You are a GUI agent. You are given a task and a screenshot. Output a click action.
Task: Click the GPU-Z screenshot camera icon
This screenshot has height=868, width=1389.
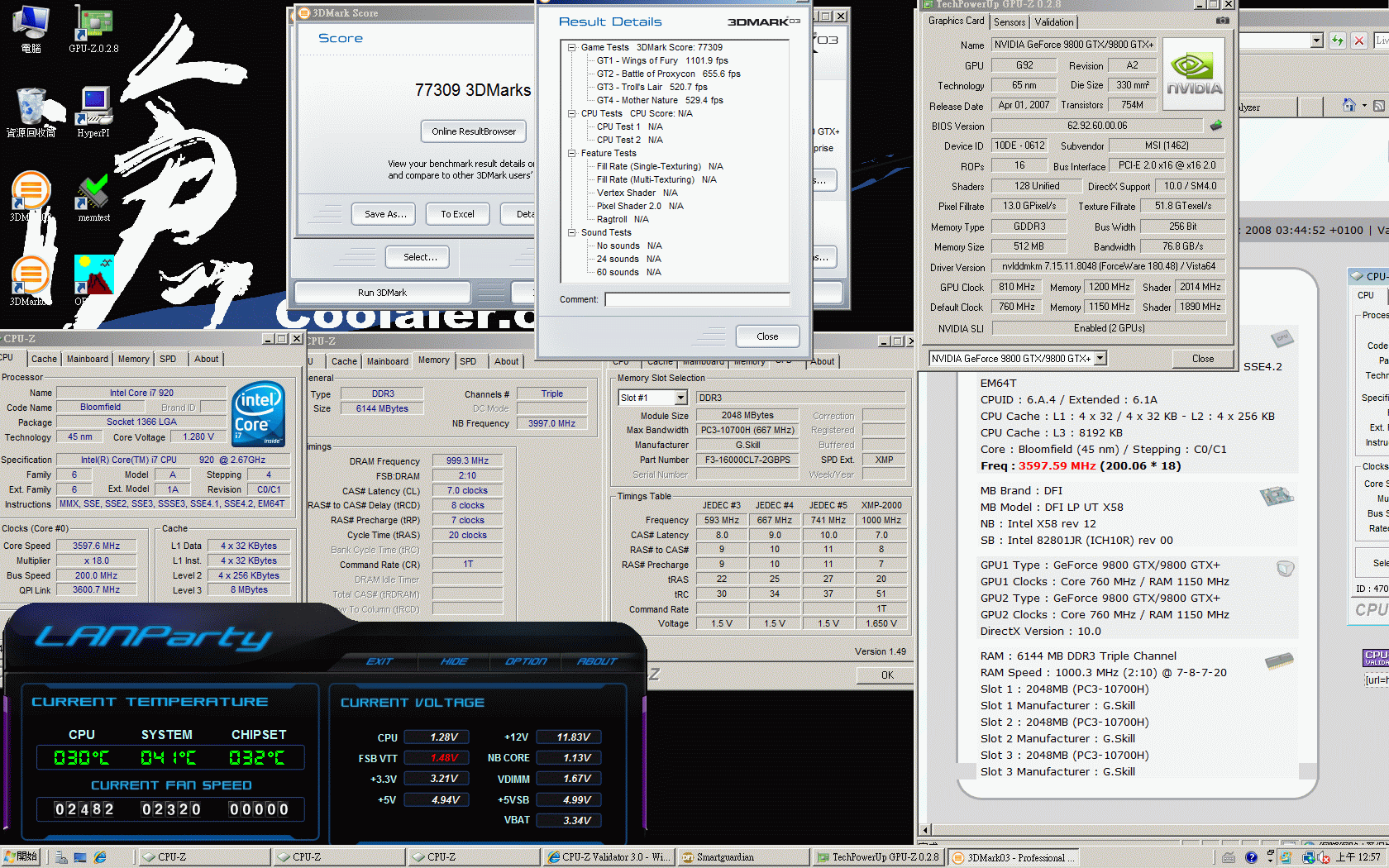tap(1223, 21)
